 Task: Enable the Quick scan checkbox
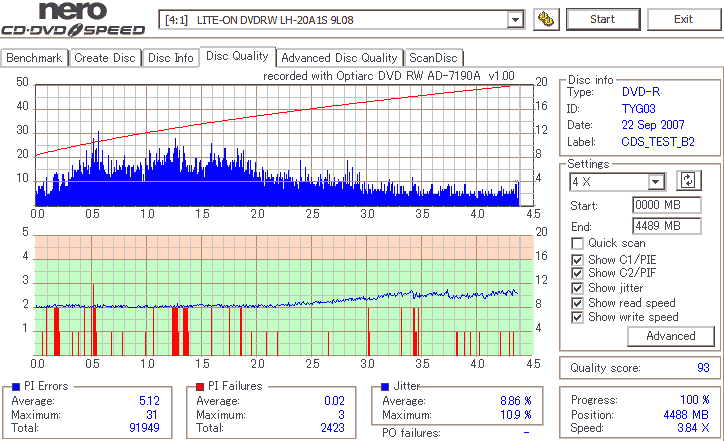tap(577, 243)
